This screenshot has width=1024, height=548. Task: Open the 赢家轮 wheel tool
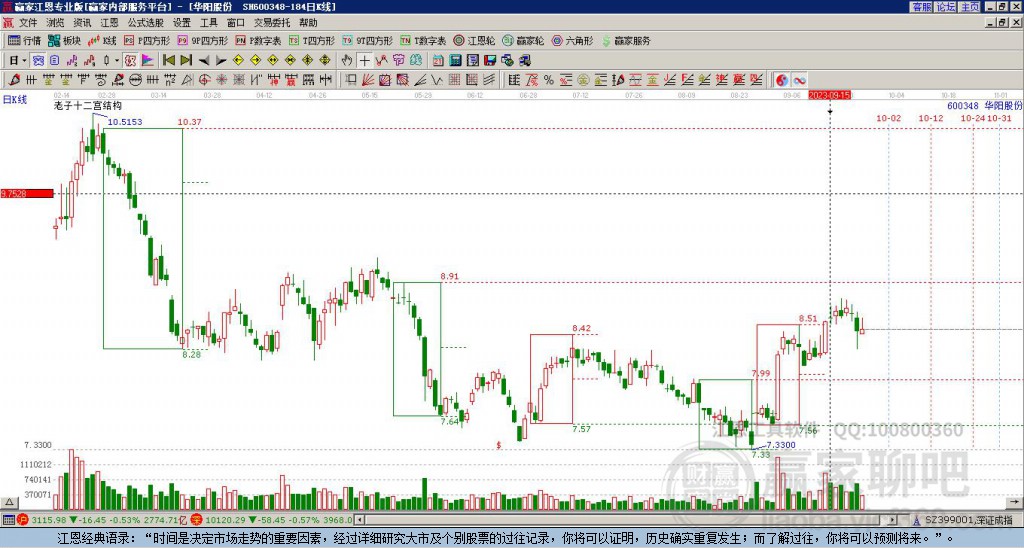(x=523, y=40)
